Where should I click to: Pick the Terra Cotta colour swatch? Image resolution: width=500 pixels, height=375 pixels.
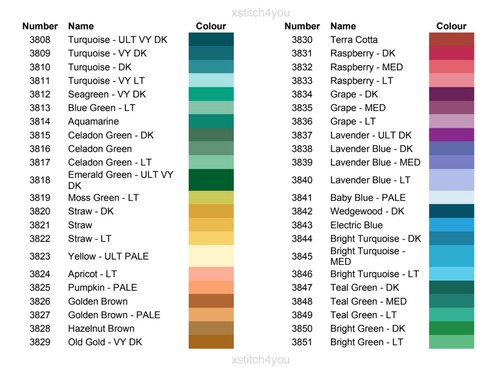[451, 39]
